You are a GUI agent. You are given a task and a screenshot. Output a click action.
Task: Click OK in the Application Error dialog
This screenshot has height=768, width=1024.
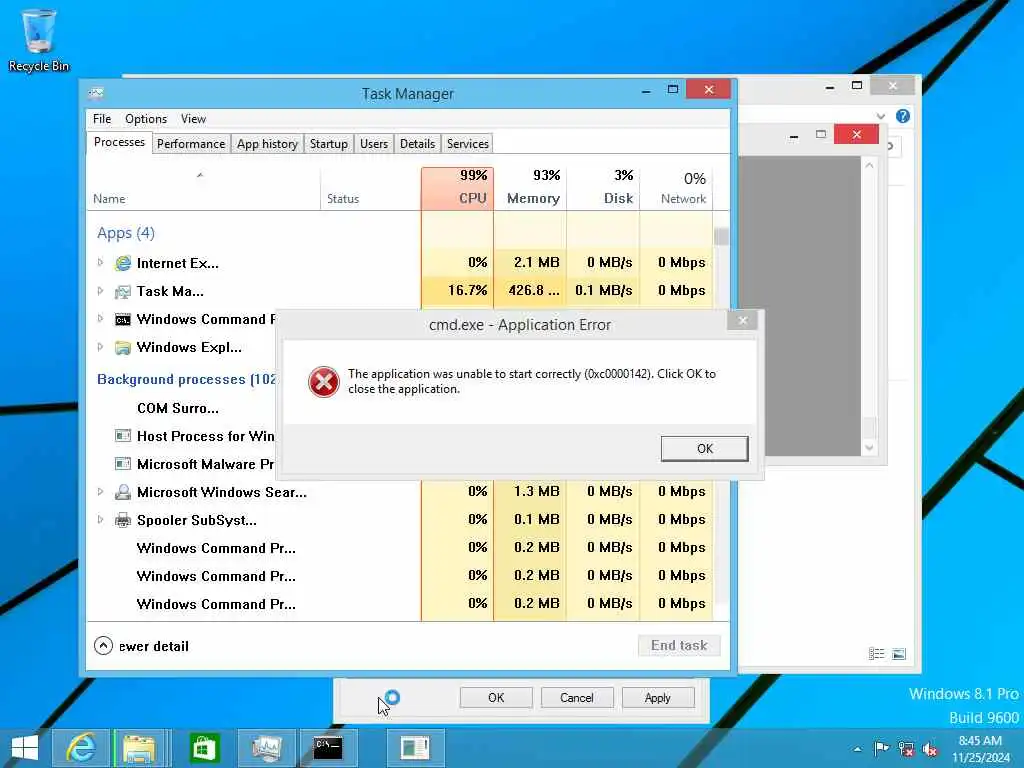click(x=705, y=449)
